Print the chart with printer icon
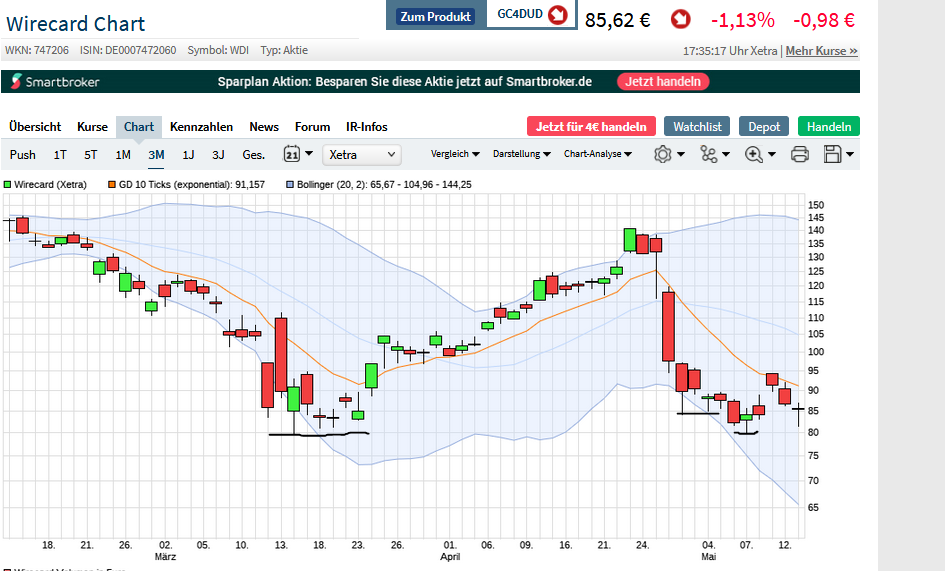 (x=799, y=154)
